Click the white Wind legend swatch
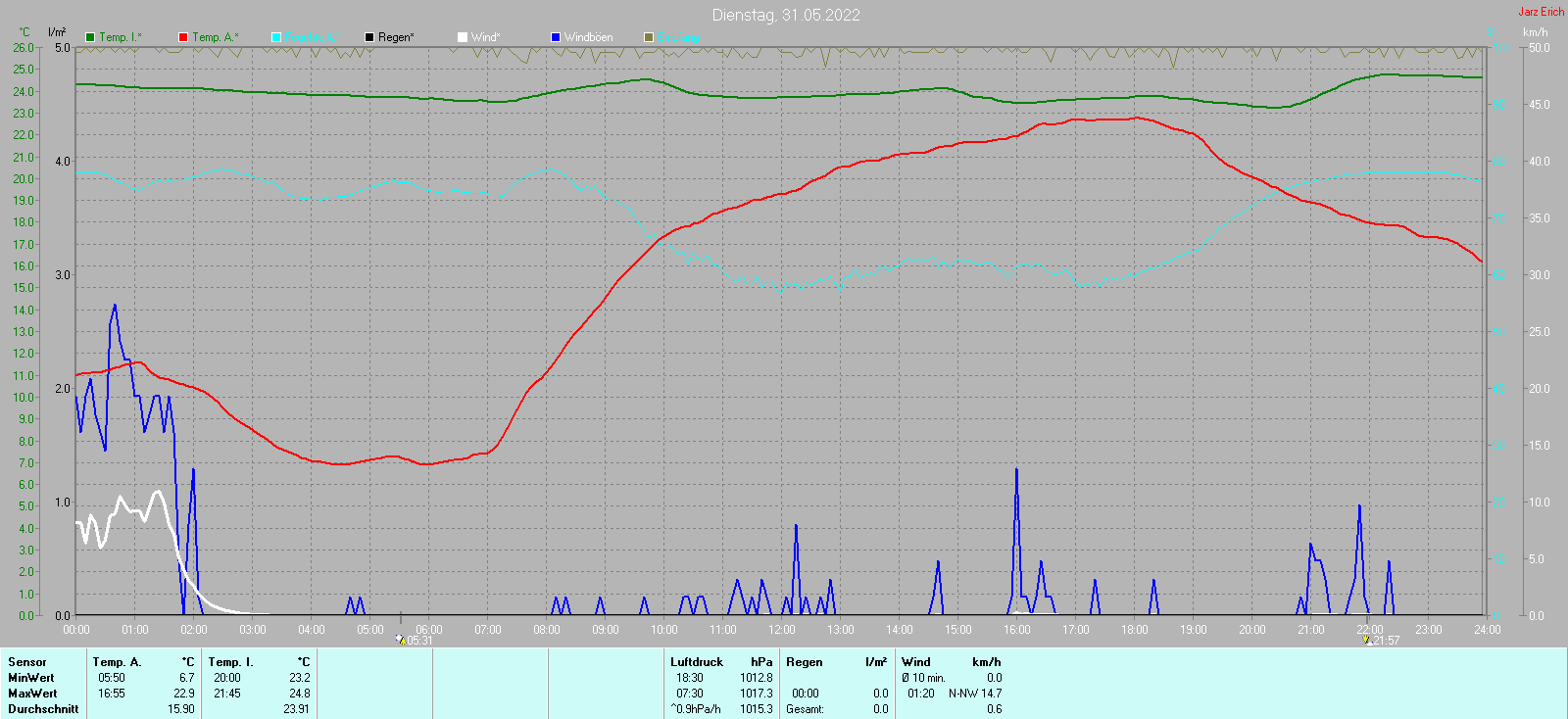Image resolution: width=1568 pixels, height=719 pixels. 463,37
